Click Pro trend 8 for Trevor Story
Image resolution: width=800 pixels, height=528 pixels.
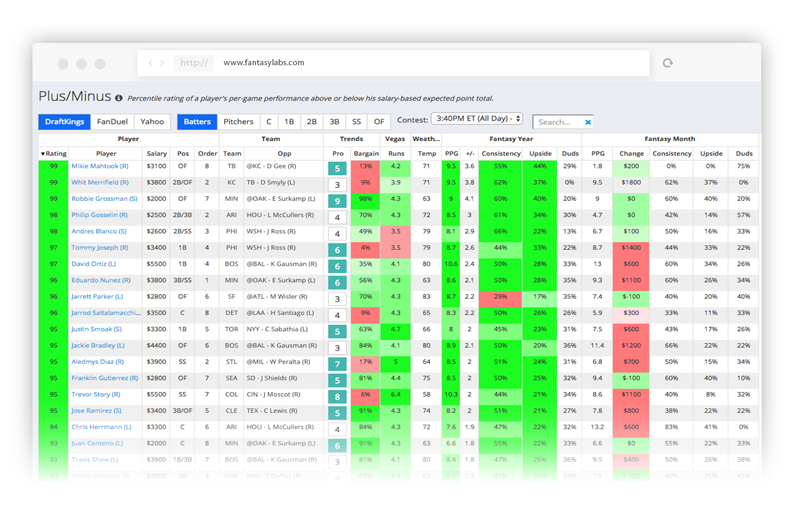pyautogui.click(x=337, y=397)
